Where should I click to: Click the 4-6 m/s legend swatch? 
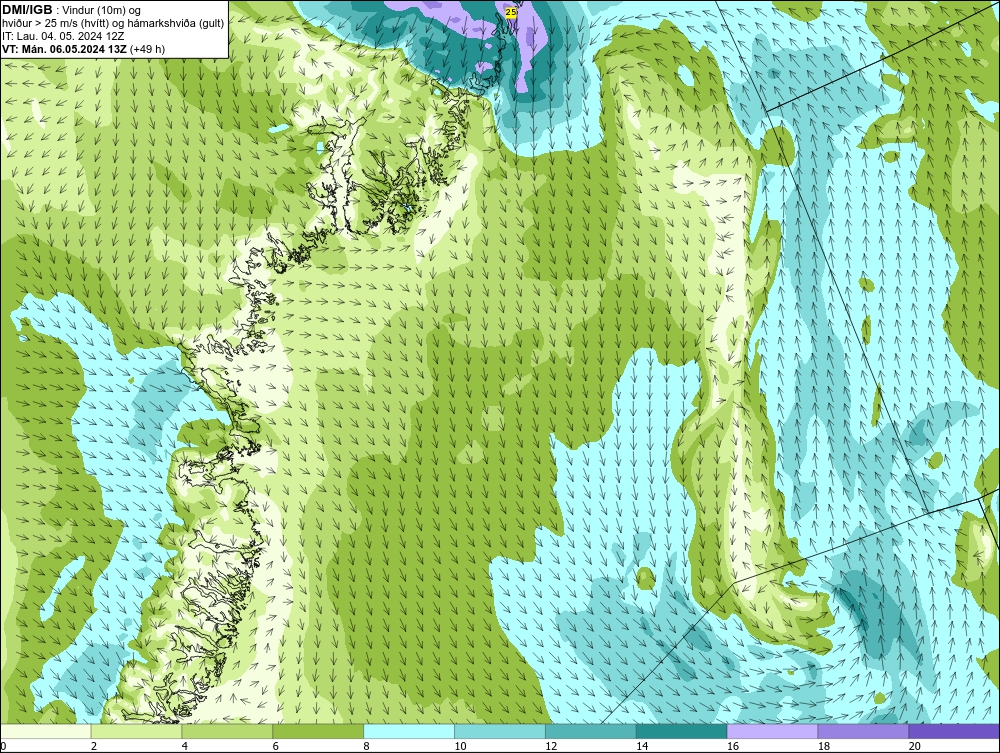tap(227, 731)
